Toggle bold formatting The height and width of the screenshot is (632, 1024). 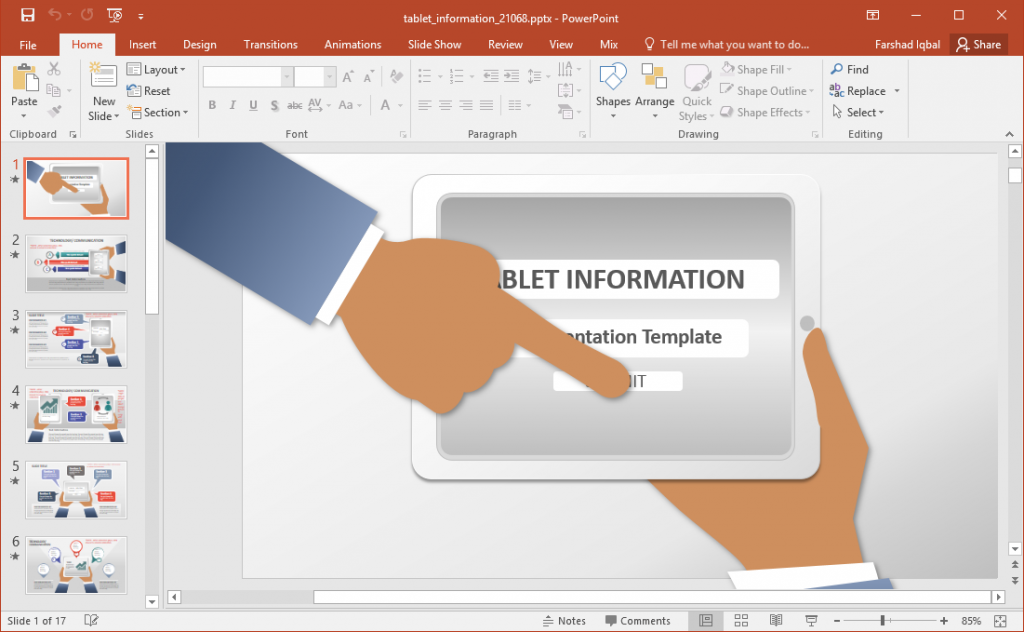[x=212, y=105]
